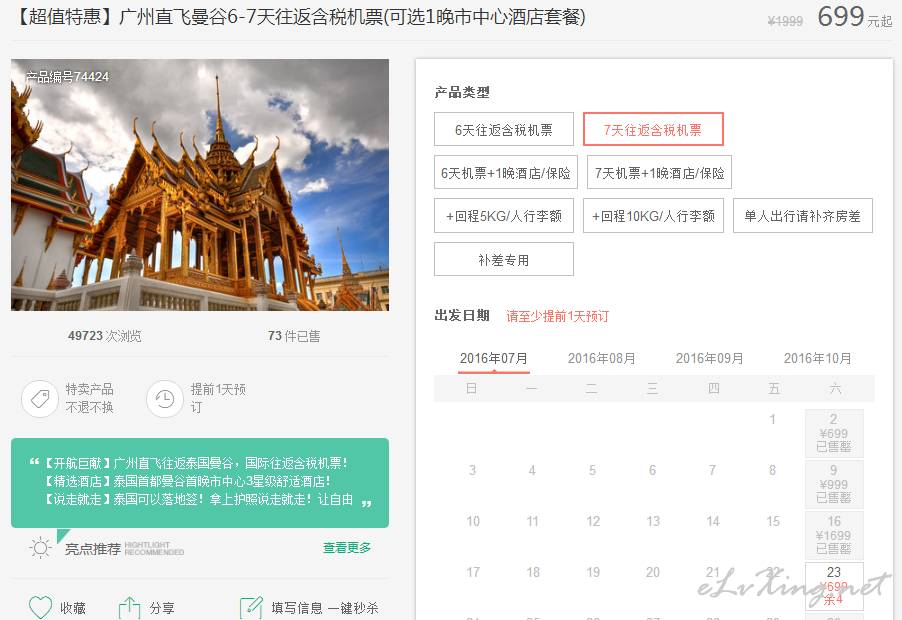This screenshot has width=902, height=620.
Task: Click the 699 元起 price
Action: [x=855, y=17]
